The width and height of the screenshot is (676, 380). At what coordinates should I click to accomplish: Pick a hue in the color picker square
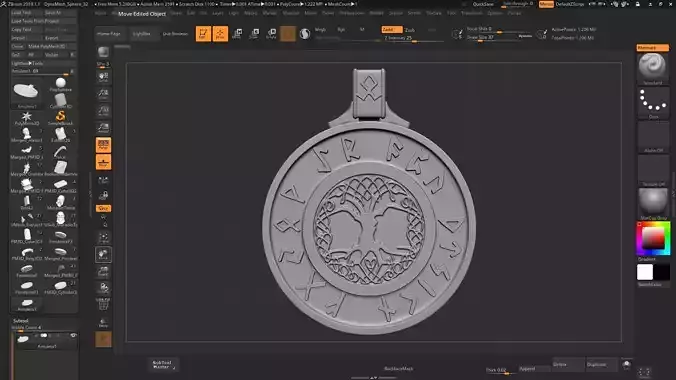coord(653,238)
